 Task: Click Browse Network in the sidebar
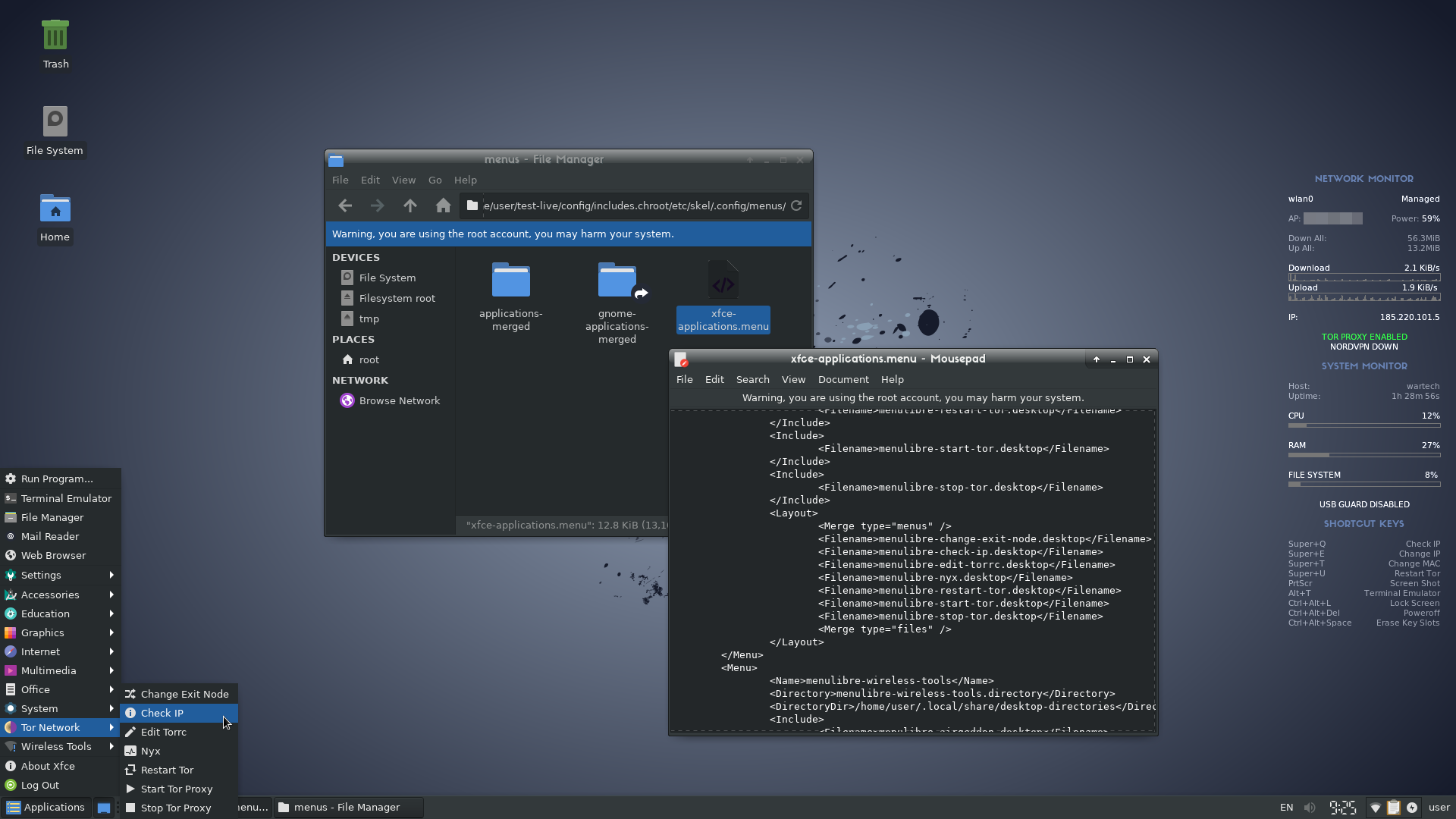pos(399,400)
